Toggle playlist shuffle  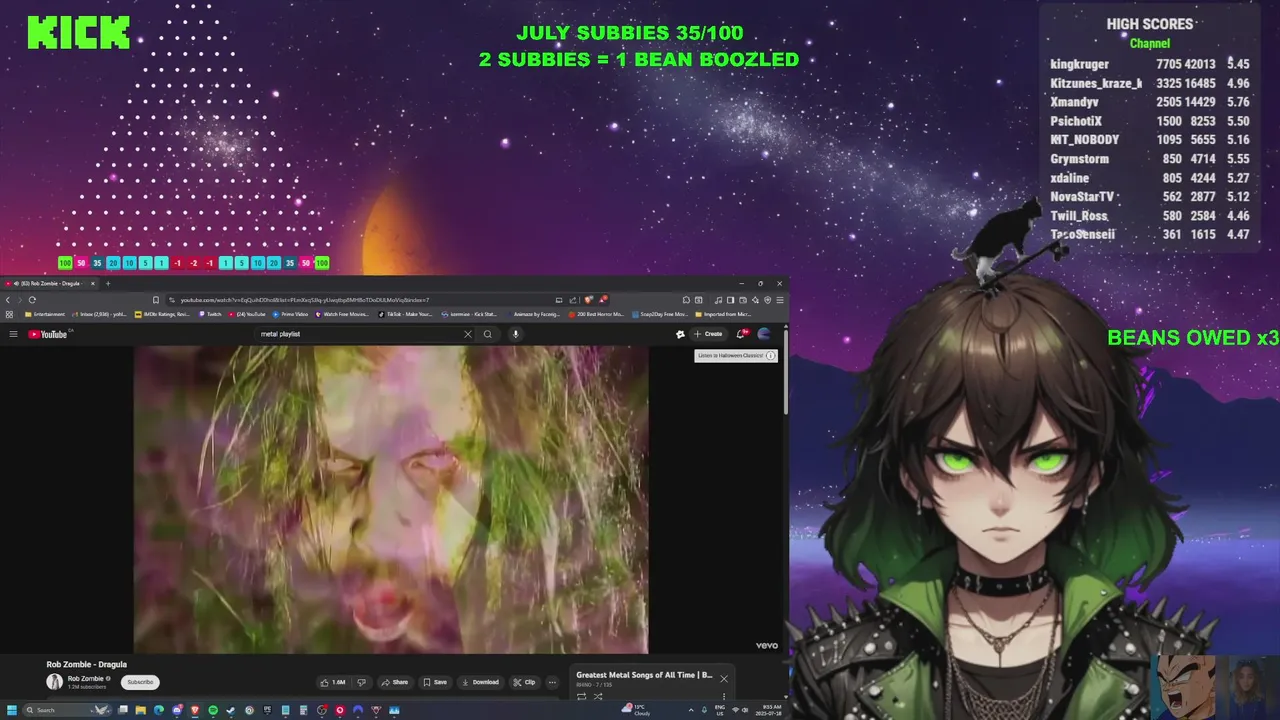point(598,697)
